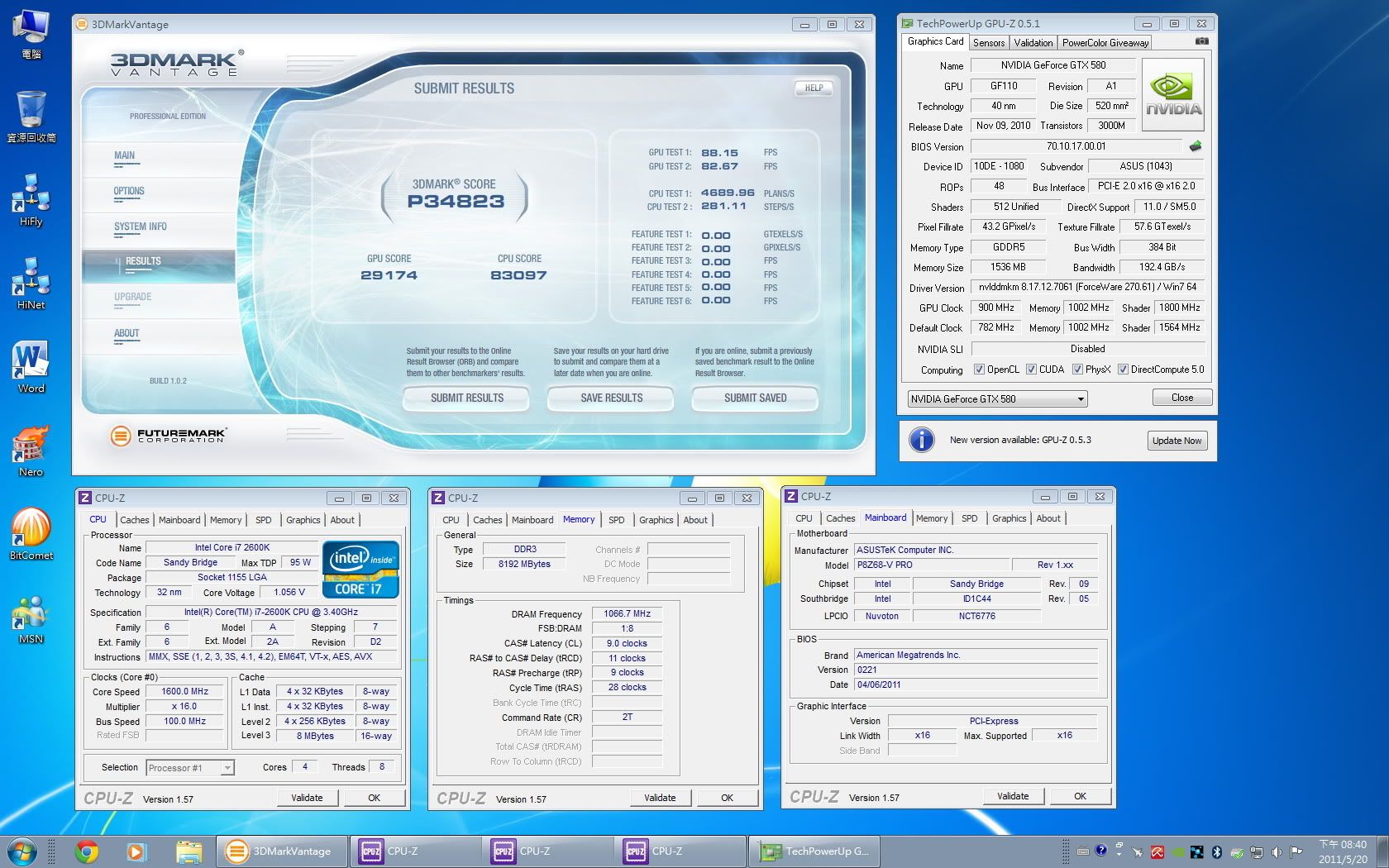The image size is (1389, 868).
Task: Click the HELP button in 3DMark
Action: pos(814,88)
